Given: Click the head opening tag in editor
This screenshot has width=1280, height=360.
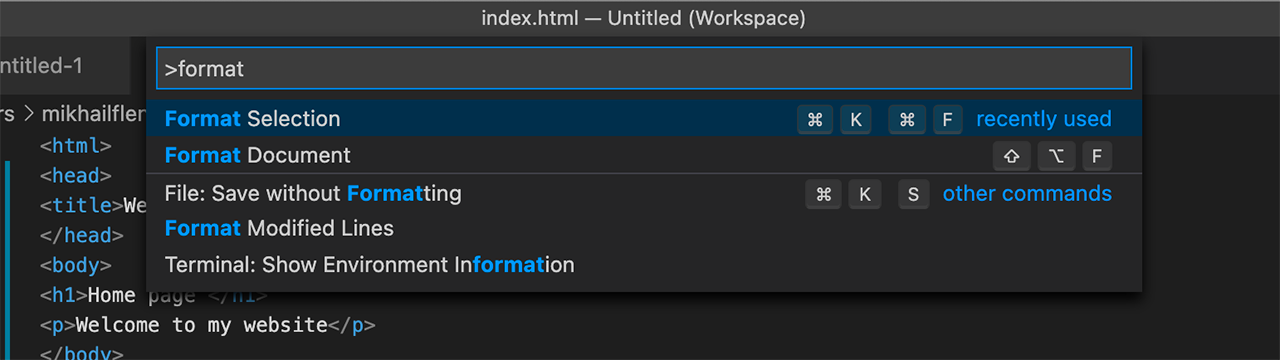Looking at the screenshot, I should (76, 176).
